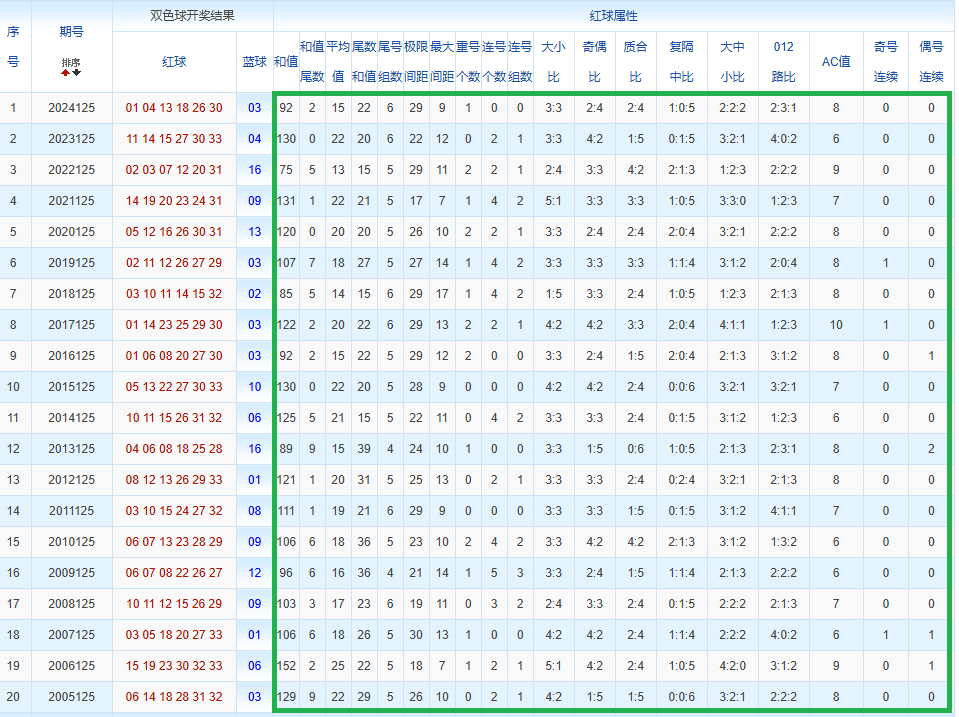Click the 大小比 column header
Screen dimensions: 959x717
pyautogui.click(x=553, y=61)
